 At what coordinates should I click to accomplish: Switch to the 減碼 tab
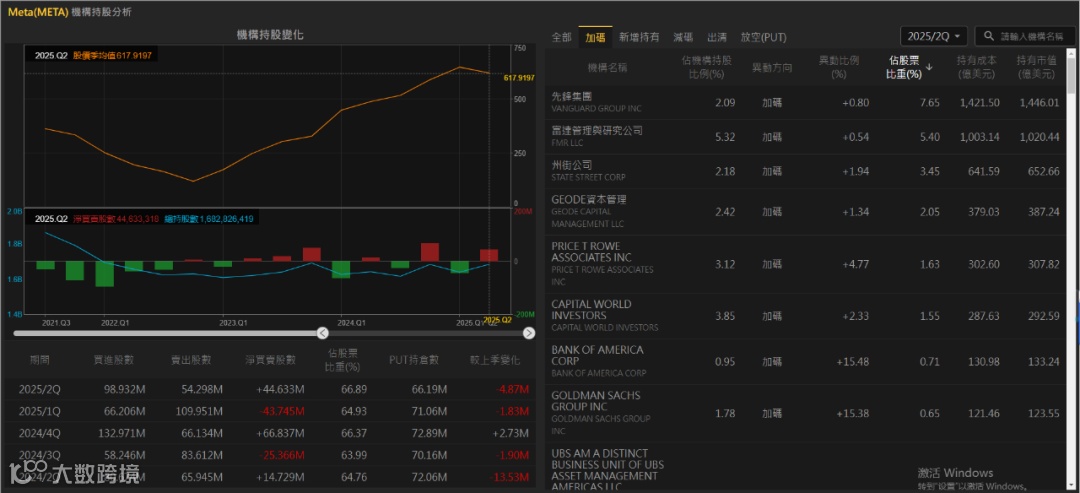click(683, 37)
